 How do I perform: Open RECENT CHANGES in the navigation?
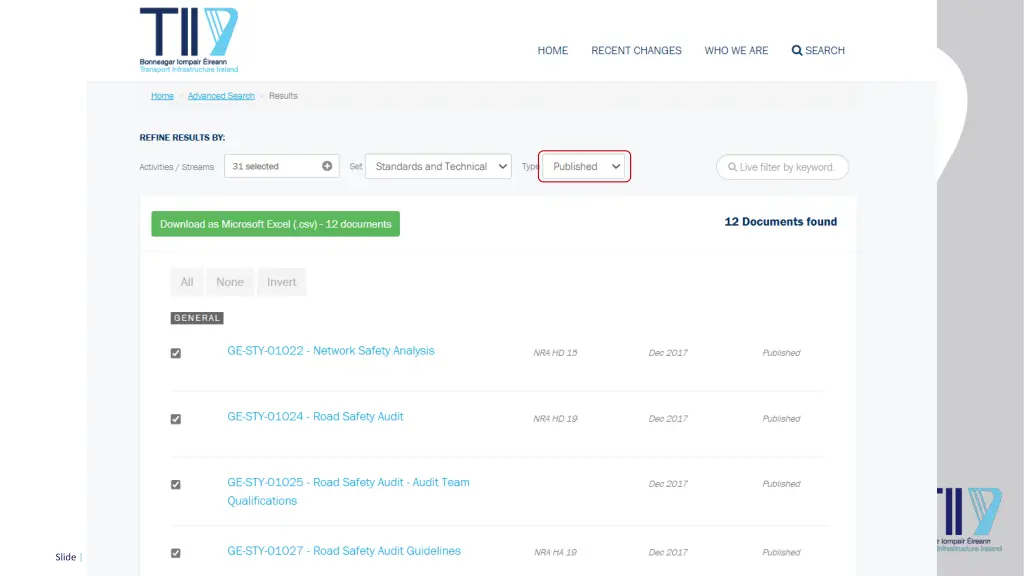pyautogui.click(x=636, y=50)
